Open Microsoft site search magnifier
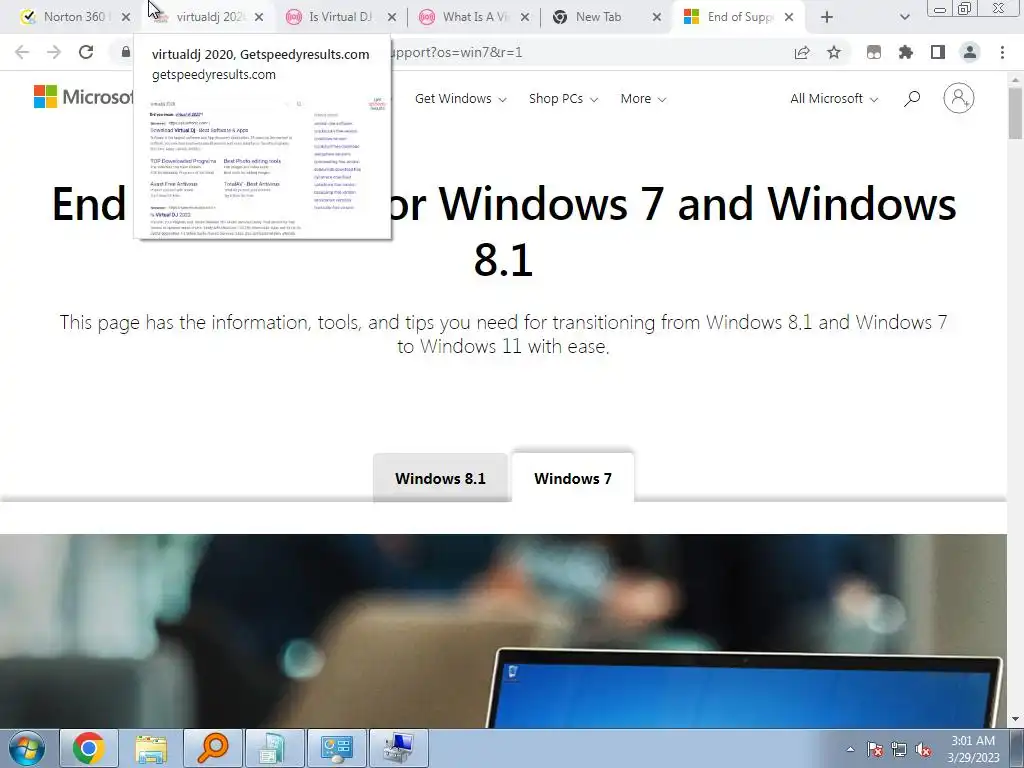Screen dimensions: 1024x768 [x=912, y=99]
